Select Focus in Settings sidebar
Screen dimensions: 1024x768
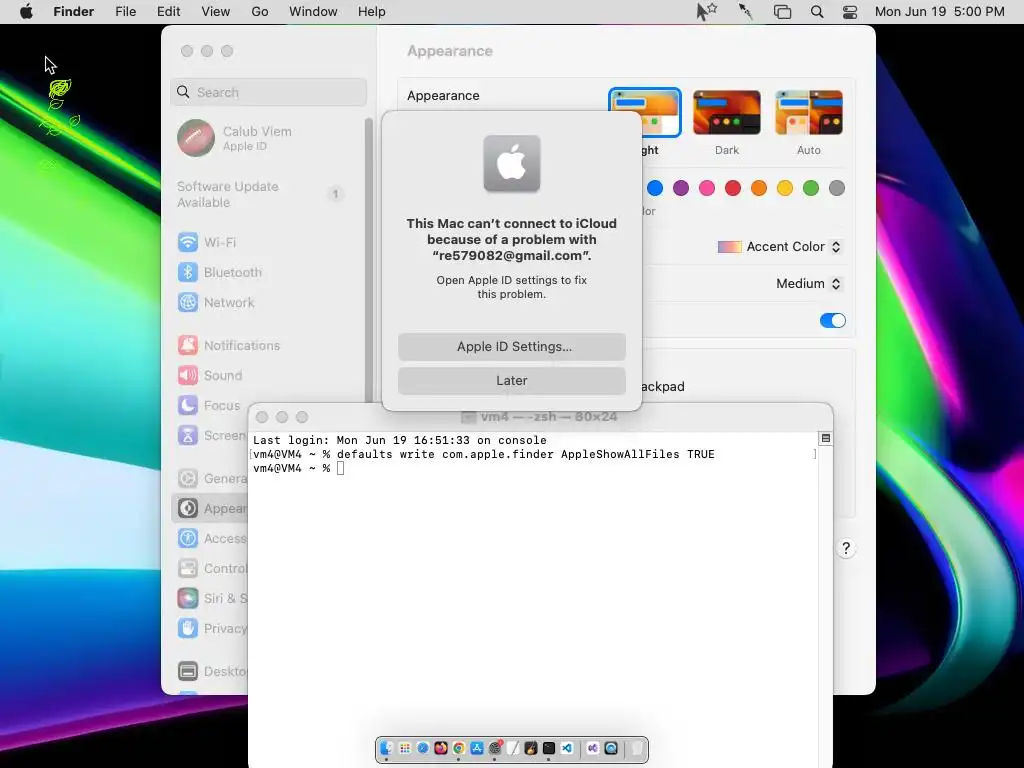tap(209, 406)
